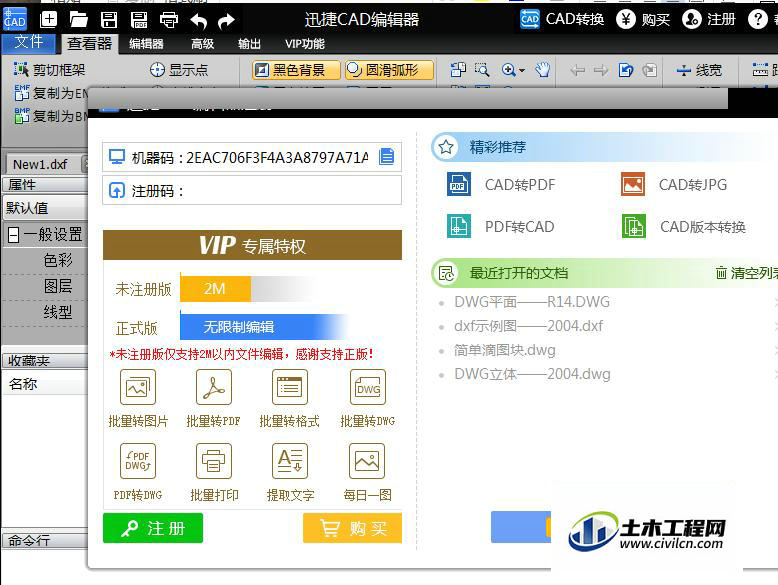Open recent file dxf示例图——2004.dxf

528,326
